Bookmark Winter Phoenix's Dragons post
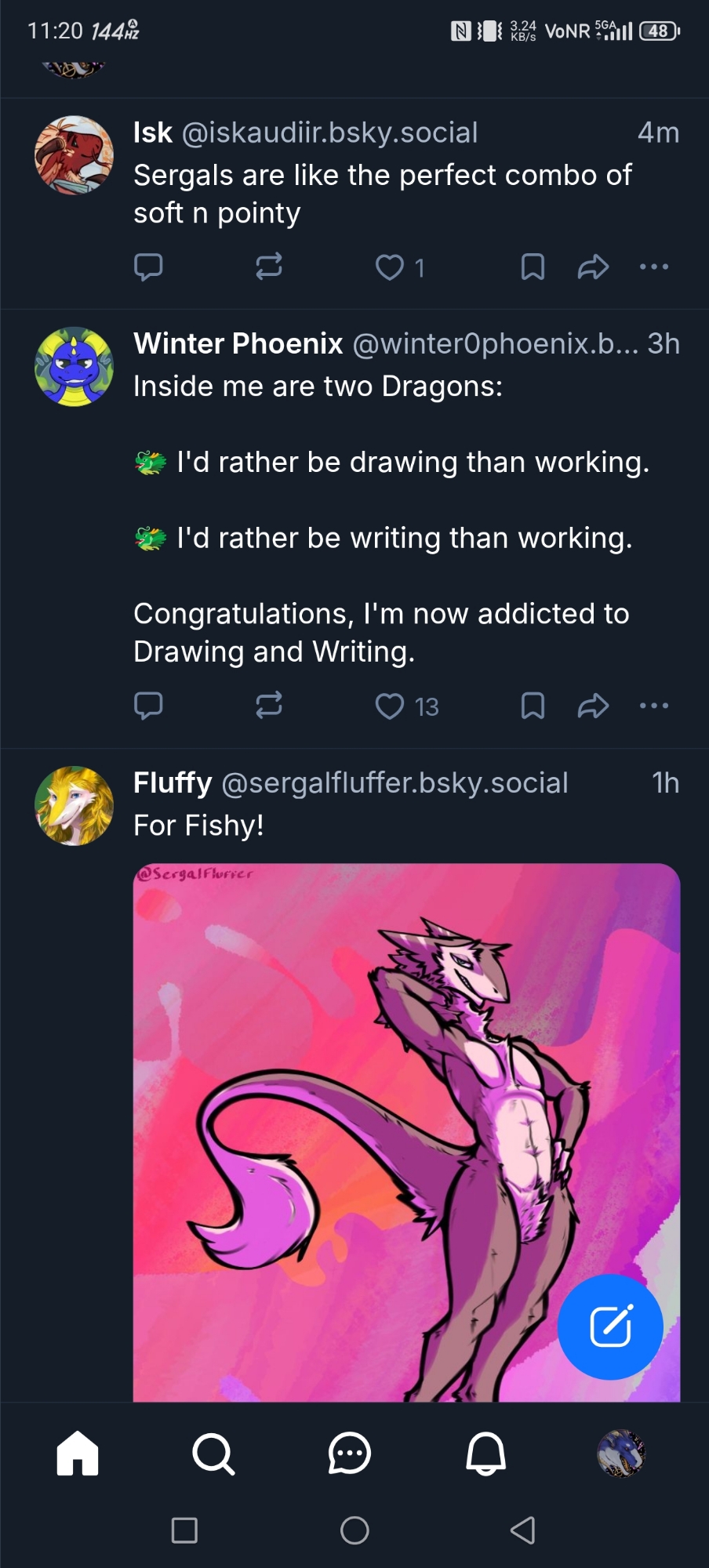This screenshot has width=709, height=1568. [533, 706]
